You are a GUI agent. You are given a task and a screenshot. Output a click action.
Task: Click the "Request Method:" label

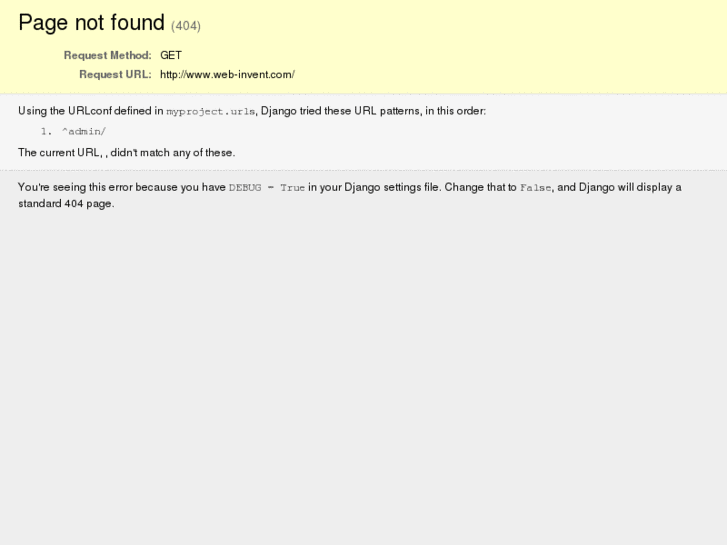107,56
